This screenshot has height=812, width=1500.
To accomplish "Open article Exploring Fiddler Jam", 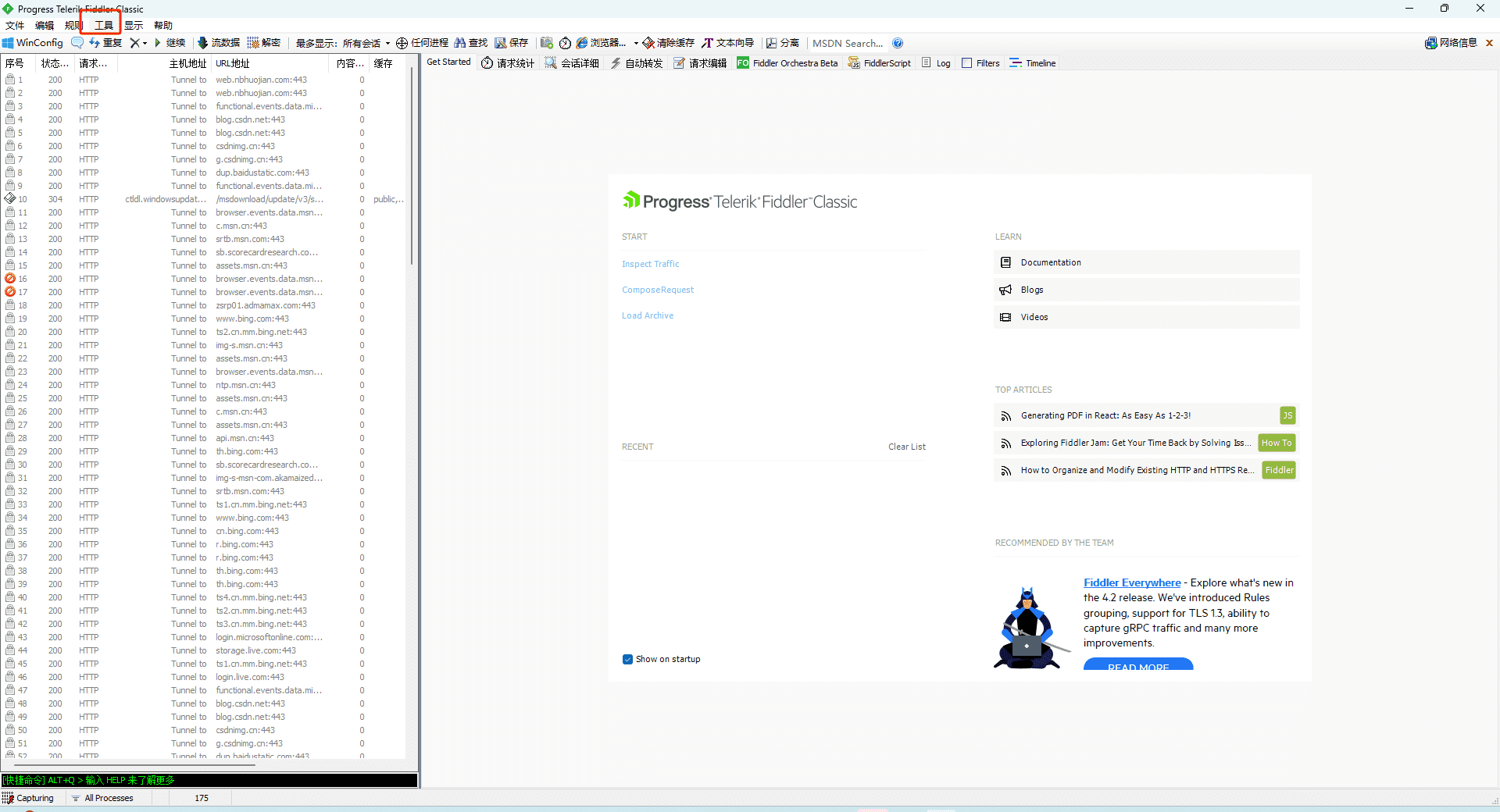I will 1137,443.
